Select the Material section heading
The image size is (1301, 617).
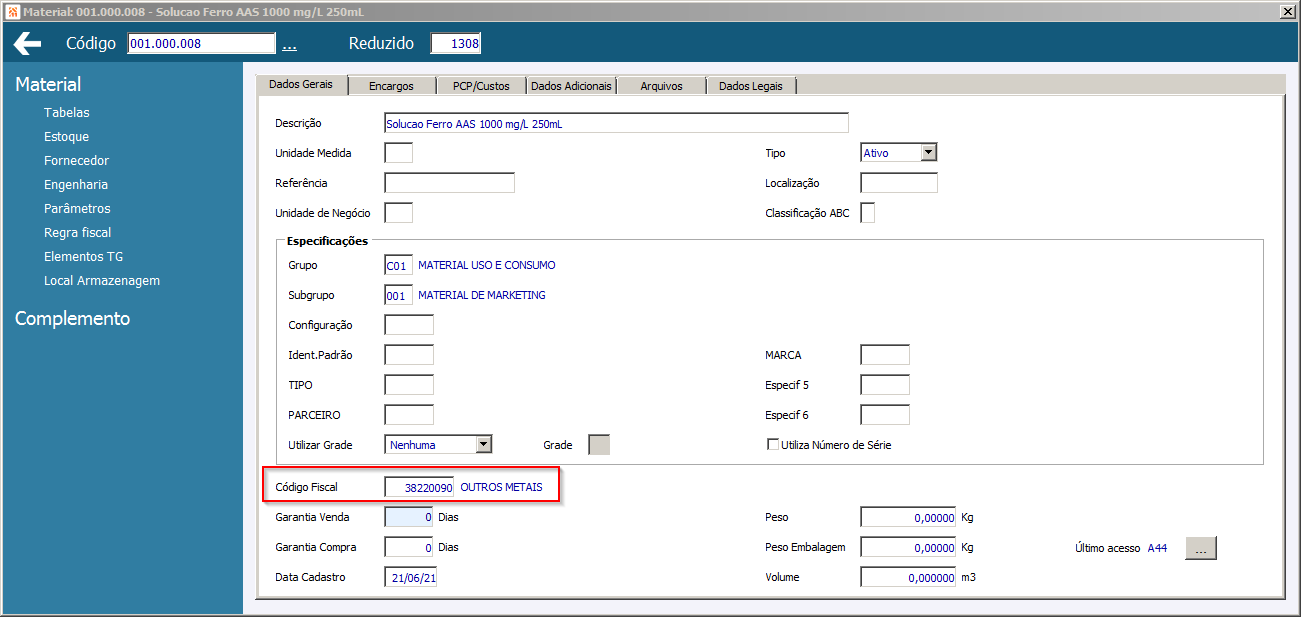48,85
